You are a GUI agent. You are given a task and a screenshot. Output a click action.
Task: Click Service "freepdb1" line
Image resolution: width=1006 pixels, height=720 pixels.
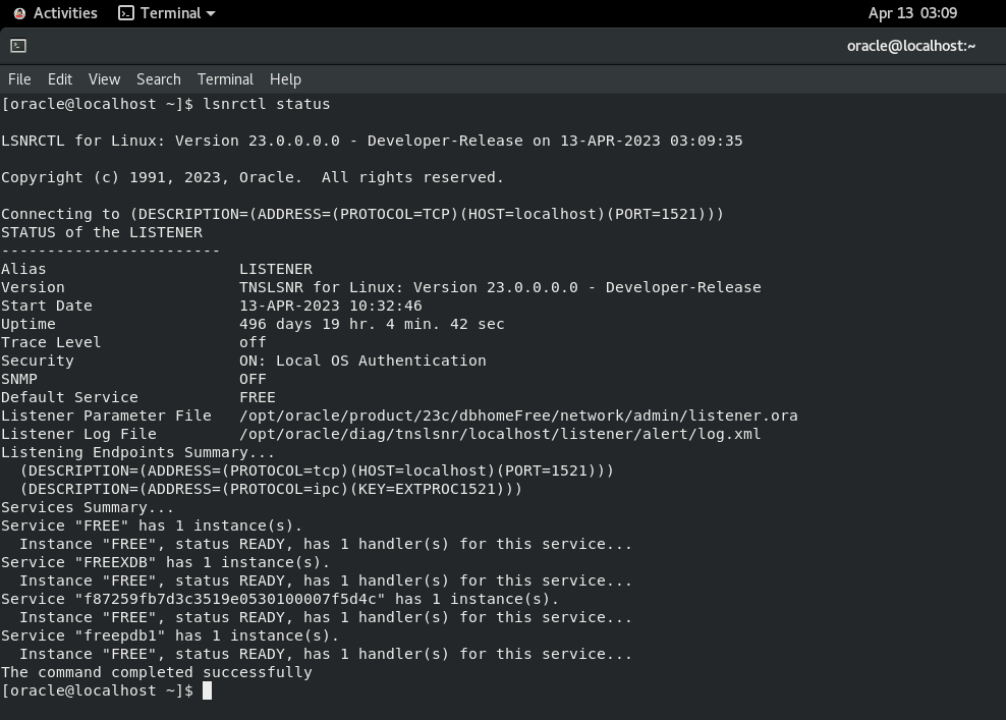point(170,635)
